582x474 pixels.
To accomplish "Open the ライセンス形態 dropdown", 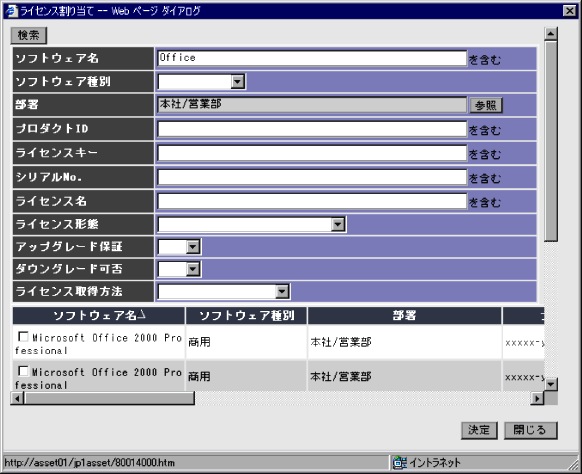I will (338, 224).
